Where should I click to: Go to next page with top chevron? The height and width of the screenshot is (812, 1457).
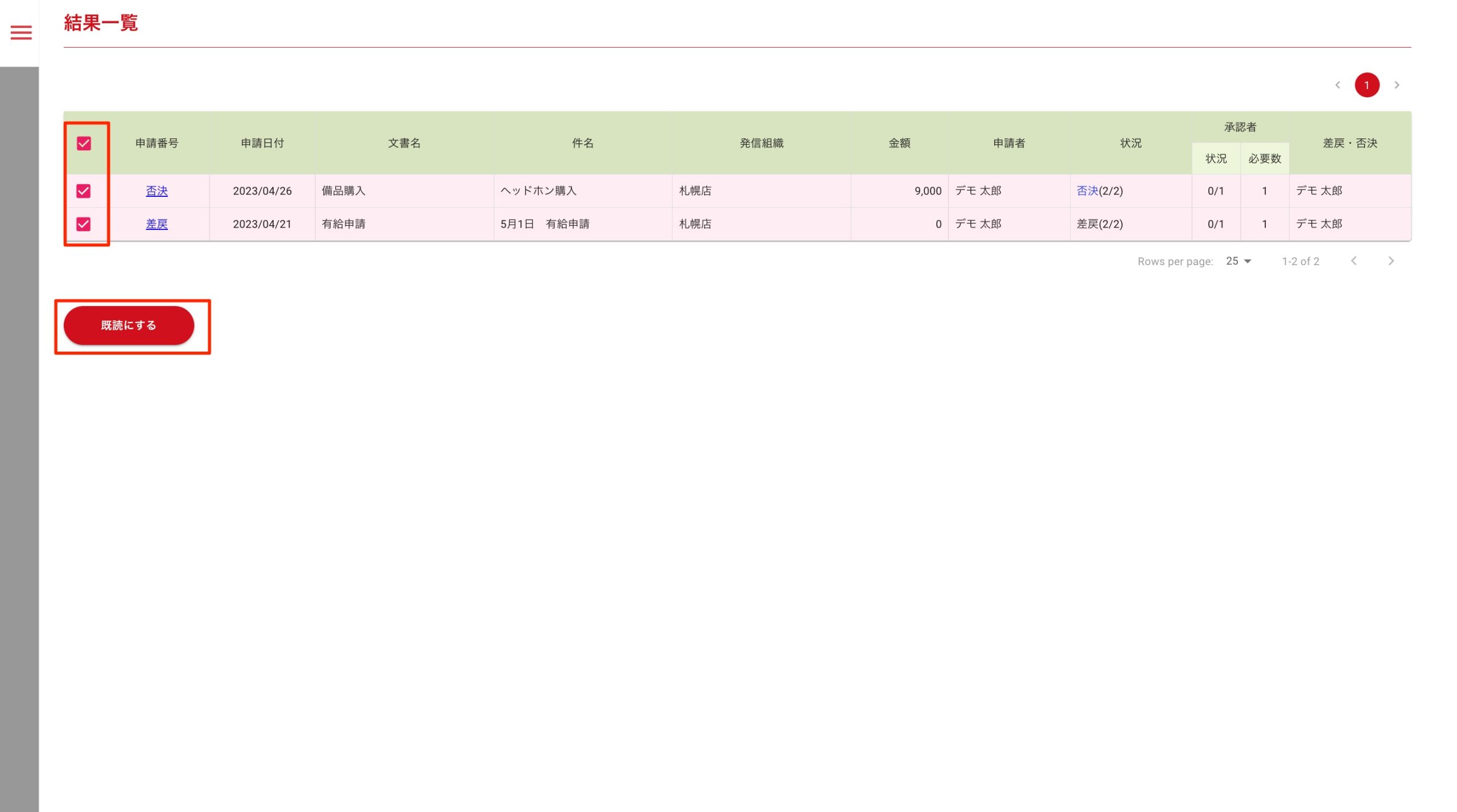tap(1397, 85)
